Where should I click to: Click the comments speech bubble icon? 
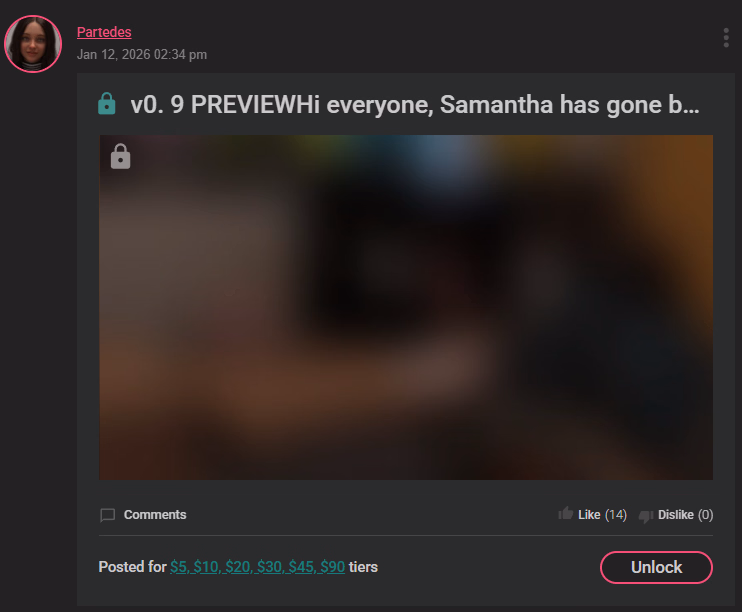tap(108, 515)
